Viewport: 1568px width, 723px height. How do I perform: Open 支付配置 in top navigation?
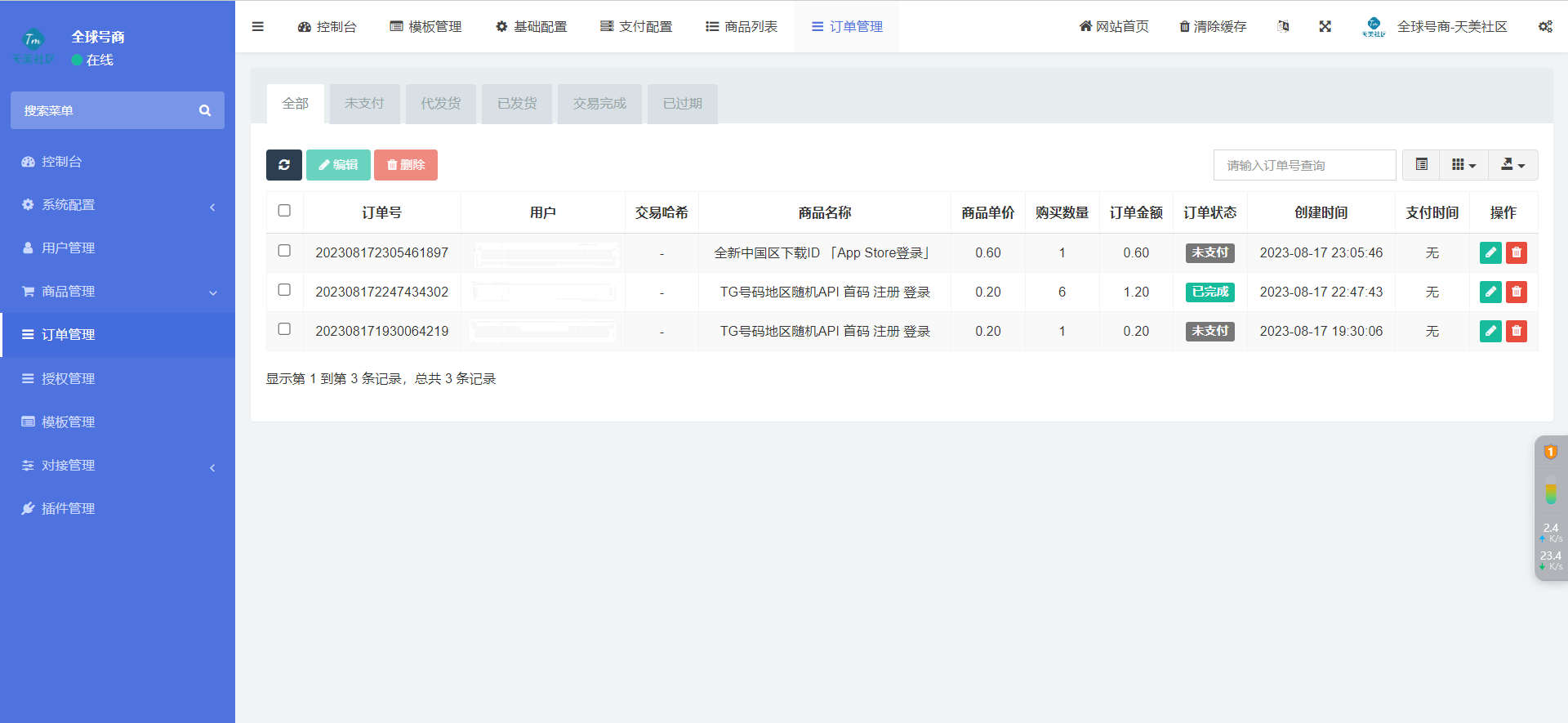(x=636, y=26)
